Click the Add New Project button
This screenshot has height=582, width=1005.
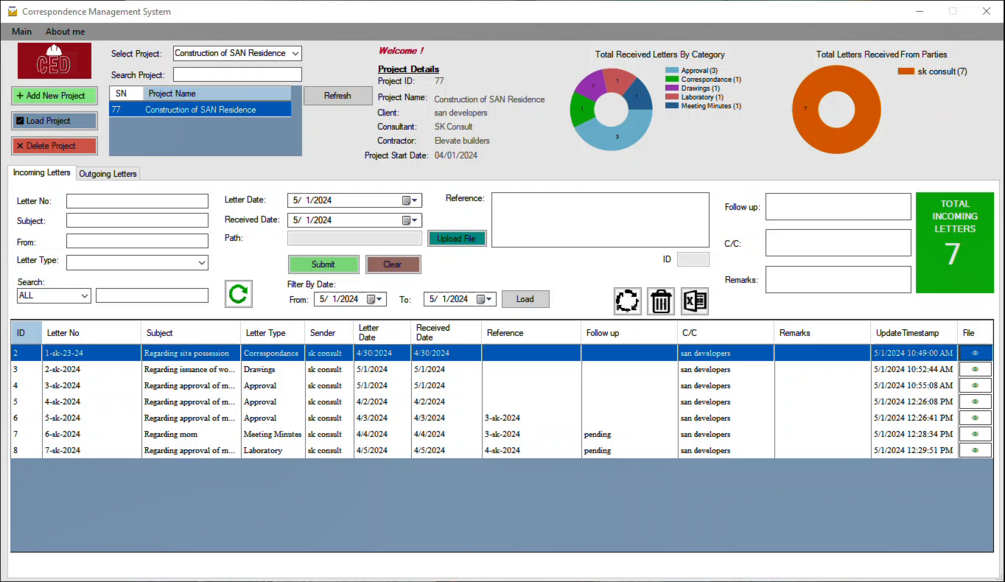pyautogui.click(x=53, y=95)
